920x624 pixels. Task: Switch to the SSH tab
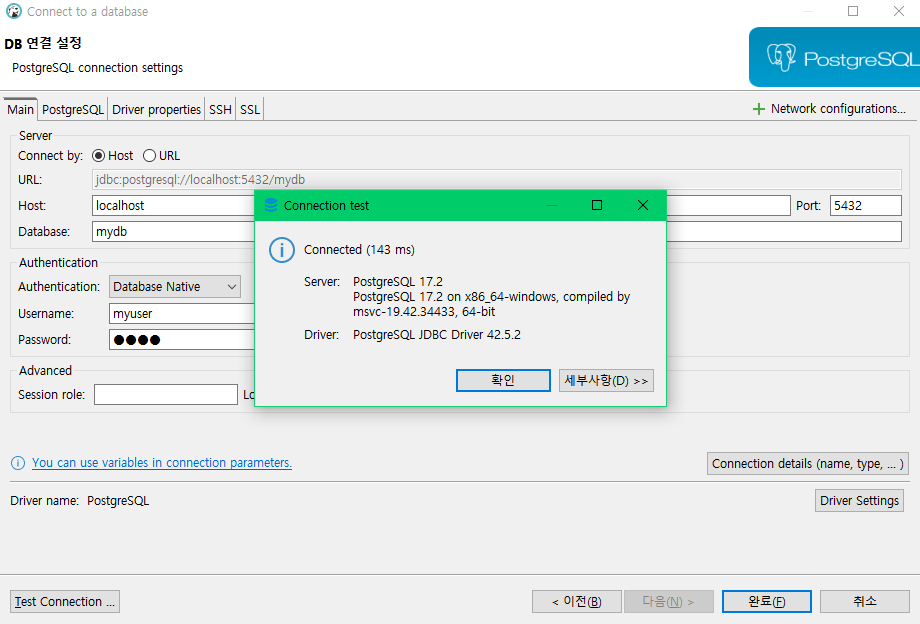coord(220,110)
